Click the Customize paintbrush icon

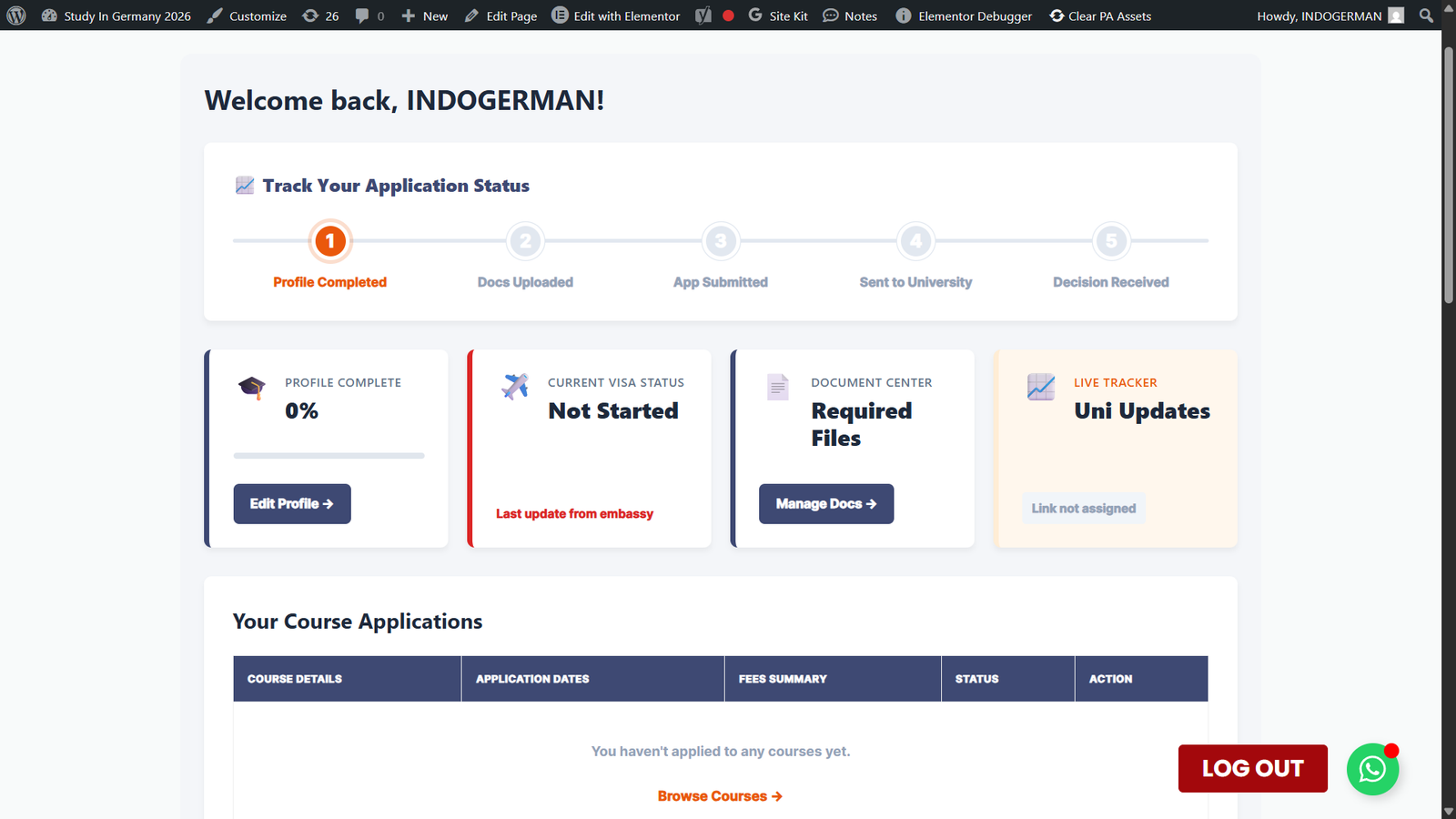(214, 15)
